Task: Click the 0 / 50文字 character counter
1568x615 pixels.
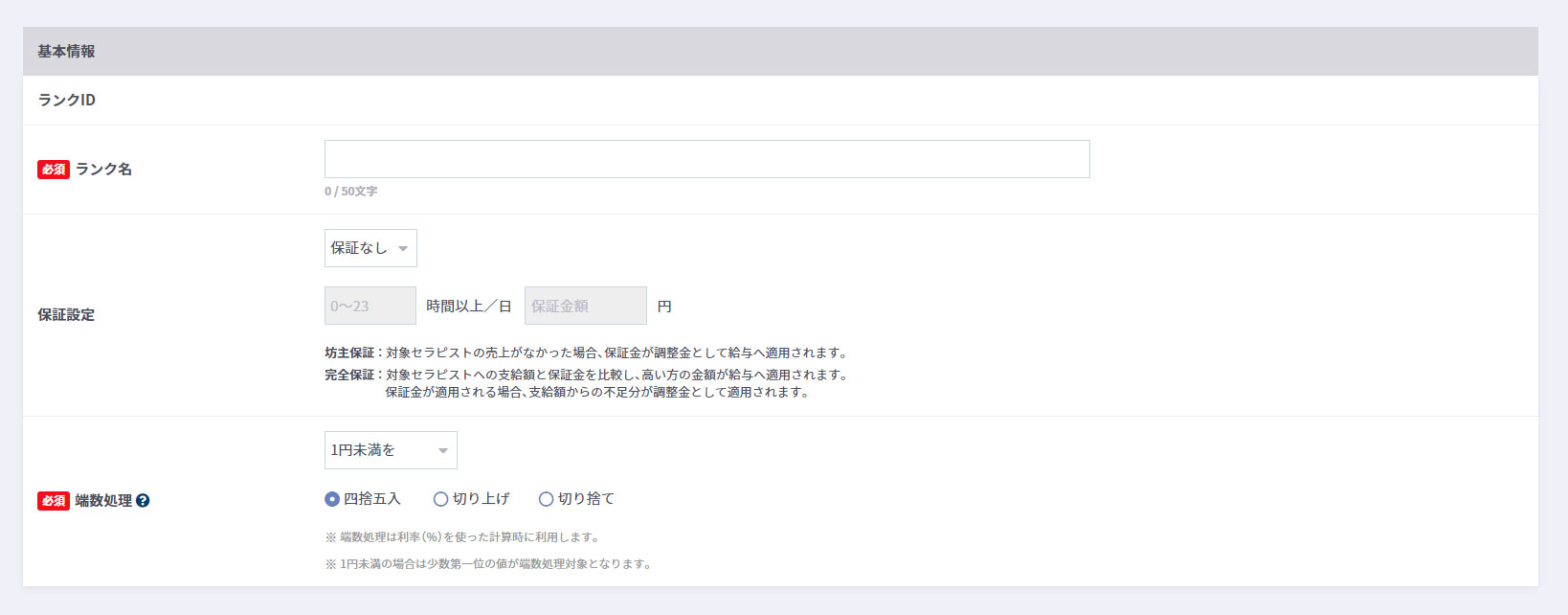Action: [350, 192]
